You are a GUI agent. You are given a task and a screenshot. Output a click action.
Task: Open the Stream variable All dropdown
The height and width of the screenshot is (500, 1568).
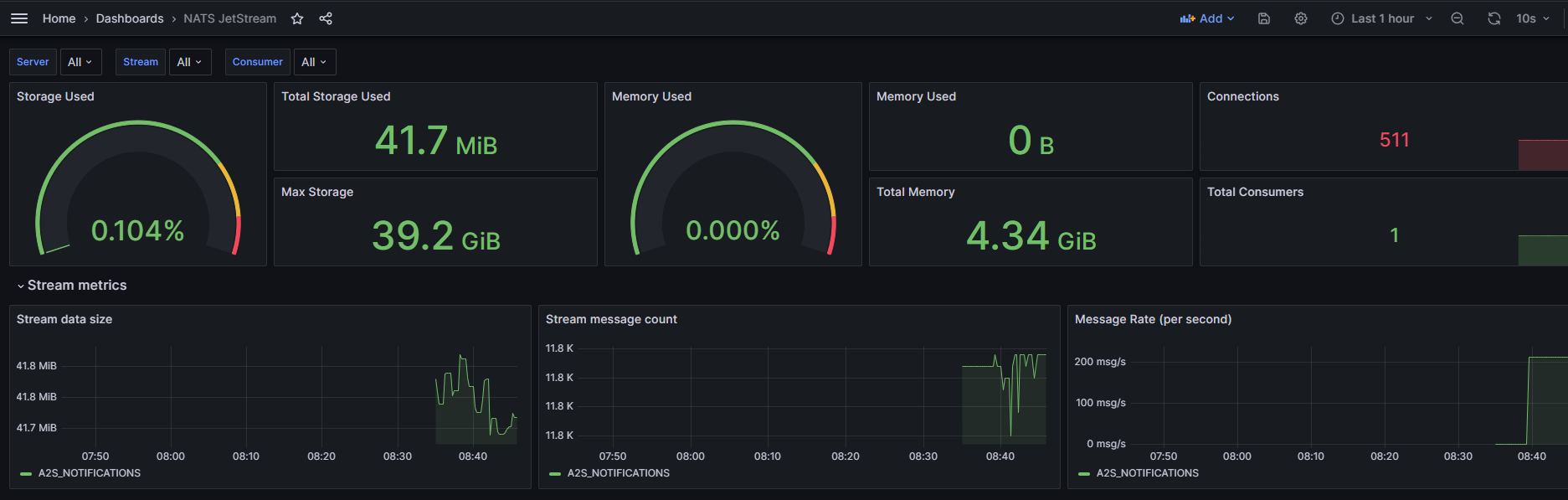tap(190, 62)
